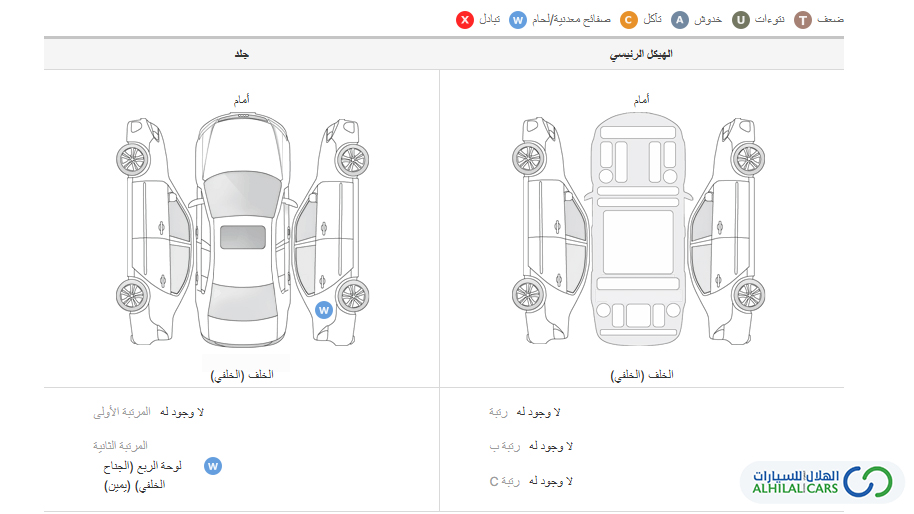Click the W icon beside rear quarter panel text
Viewport: 914px width, 514px height.
pyautogui.click(x=213, y=466)
